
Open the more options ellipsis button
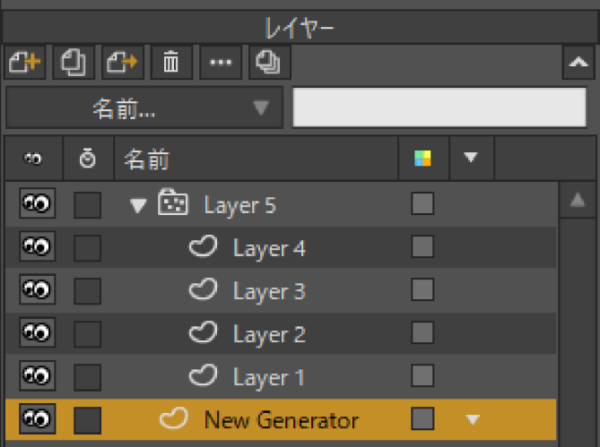click(220, 63)
